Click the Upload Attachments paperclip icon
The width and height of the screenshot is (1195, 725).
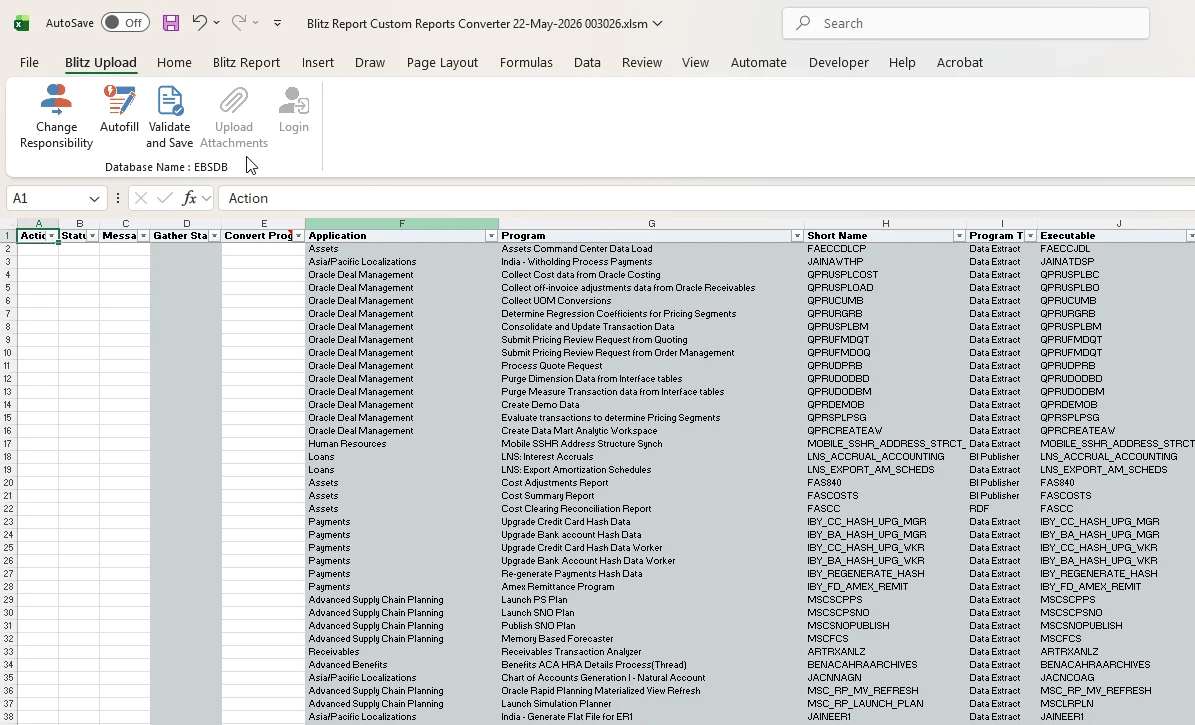click(233, 100)
